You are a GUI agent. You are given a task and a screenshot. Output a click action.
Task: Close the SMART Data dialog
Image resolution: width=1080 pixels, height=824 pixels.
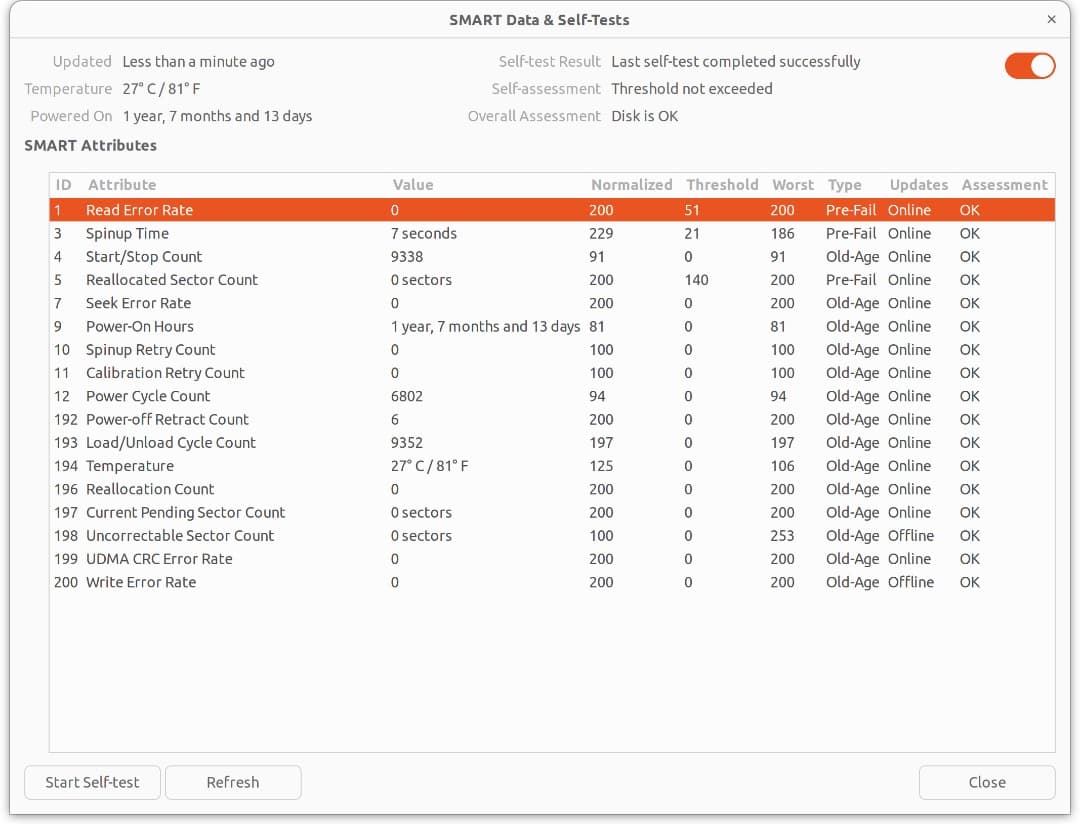coord(986,782)
